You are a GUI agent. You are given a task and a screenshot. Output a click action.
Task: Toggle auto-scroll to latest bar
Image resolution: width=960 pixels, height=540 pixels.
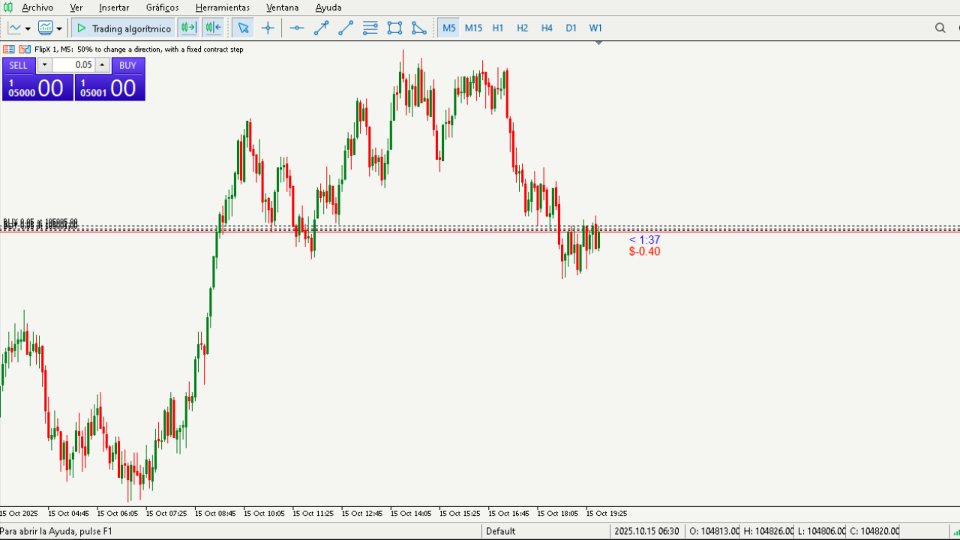(x=189, y=28)
